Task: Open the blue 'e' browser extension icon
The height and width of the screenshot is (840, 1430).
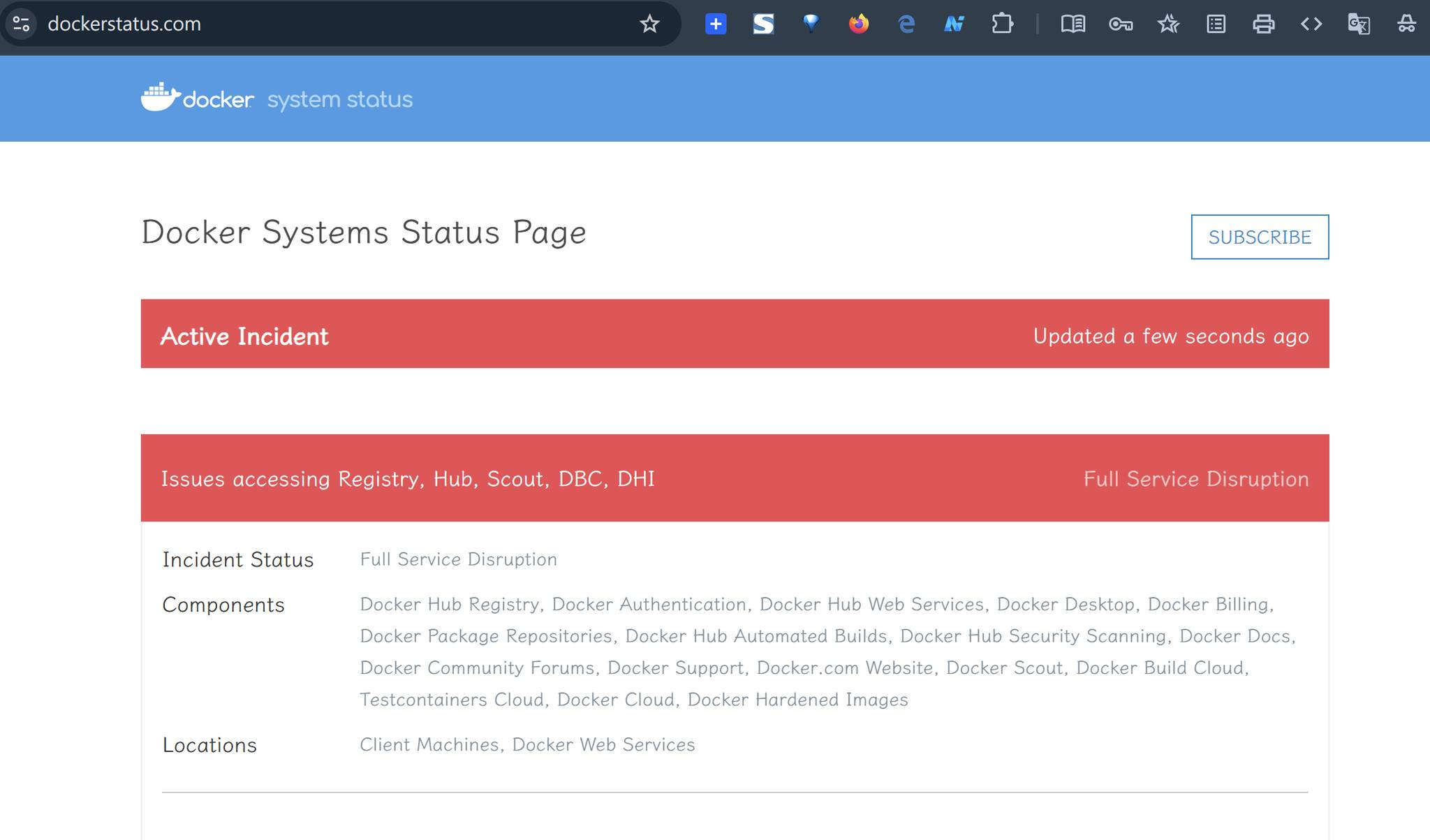Action: (x=906, y=24)
